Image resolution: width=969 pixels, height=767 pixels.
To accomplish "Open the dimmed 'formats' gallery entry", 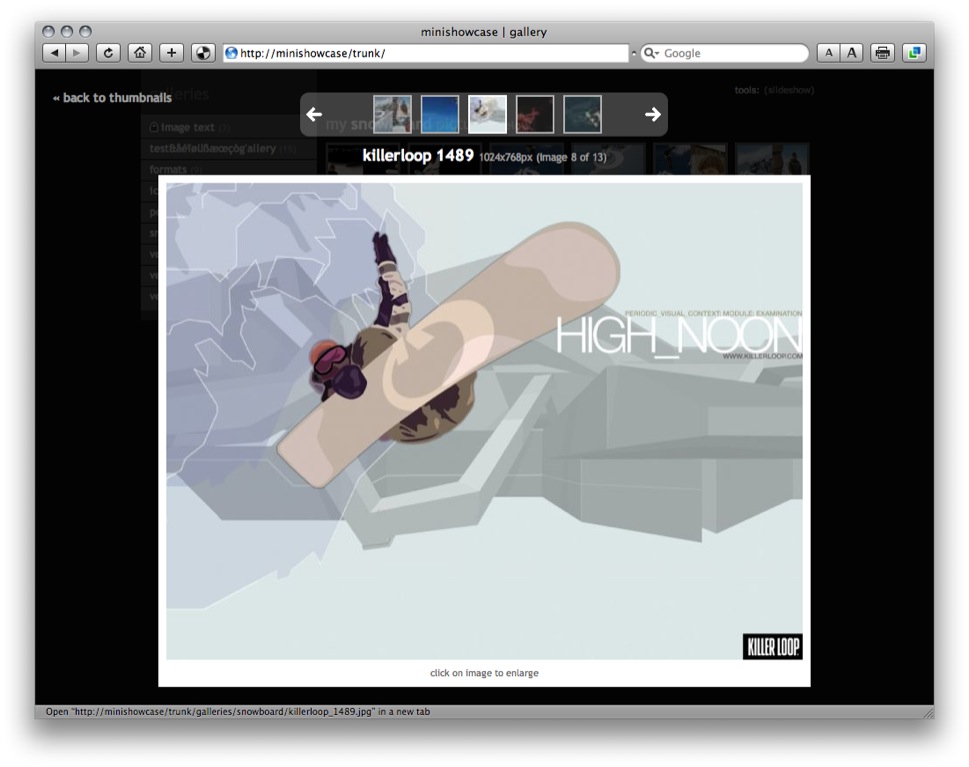I will (x=168, y=169).
